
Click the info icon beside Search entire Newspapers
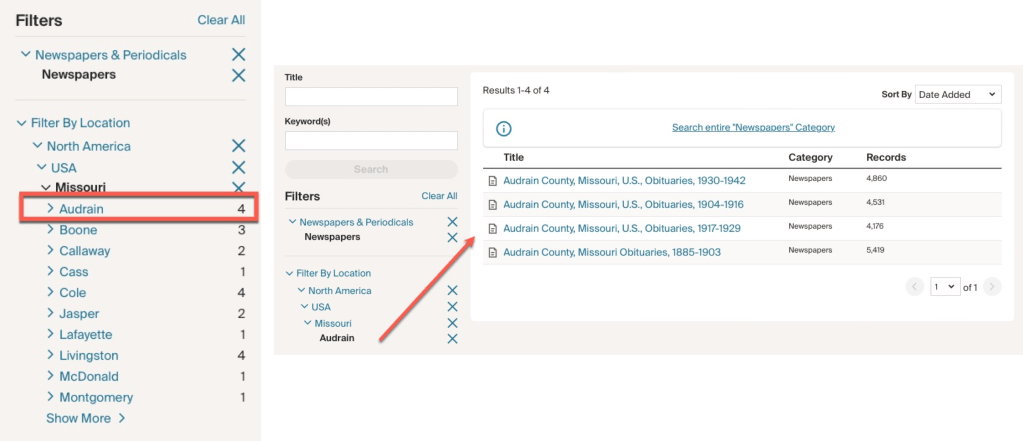(x=504, y=128)
